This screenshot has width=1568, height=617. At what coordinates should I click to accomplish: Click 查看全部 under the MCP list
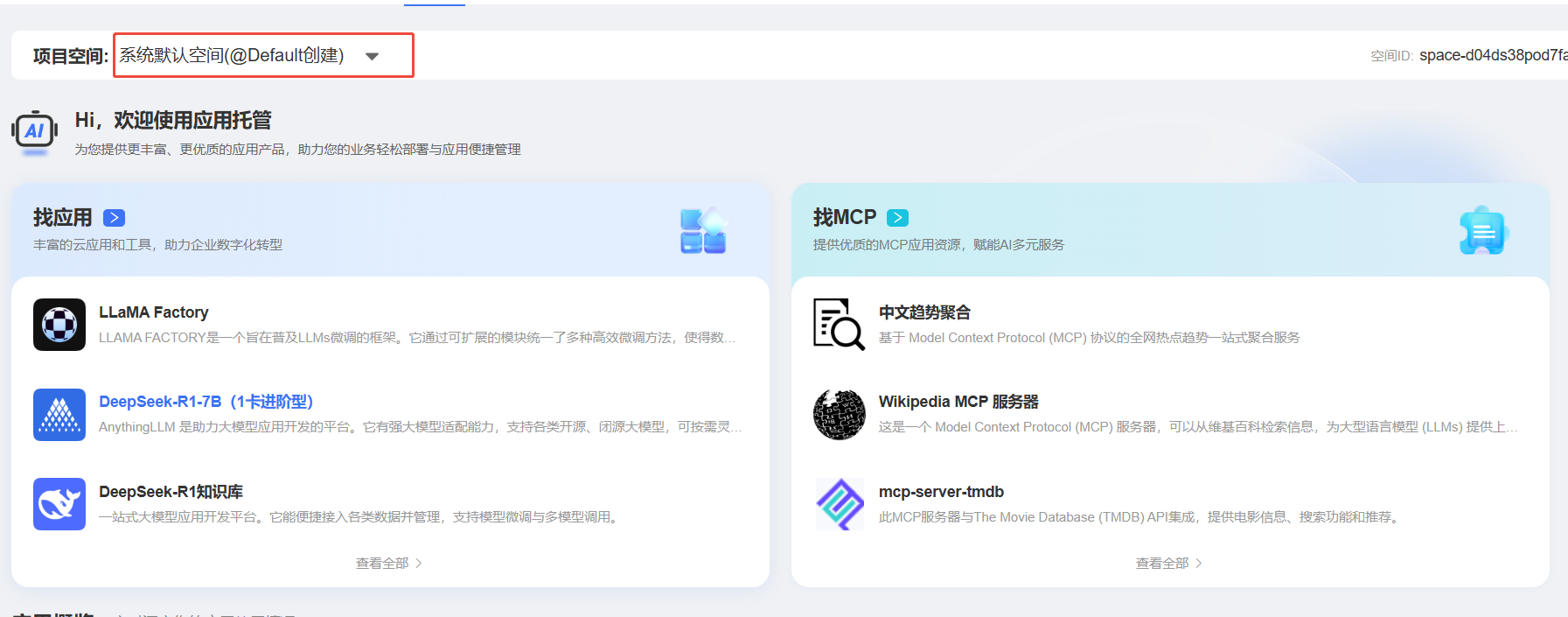click(1169, 564)
